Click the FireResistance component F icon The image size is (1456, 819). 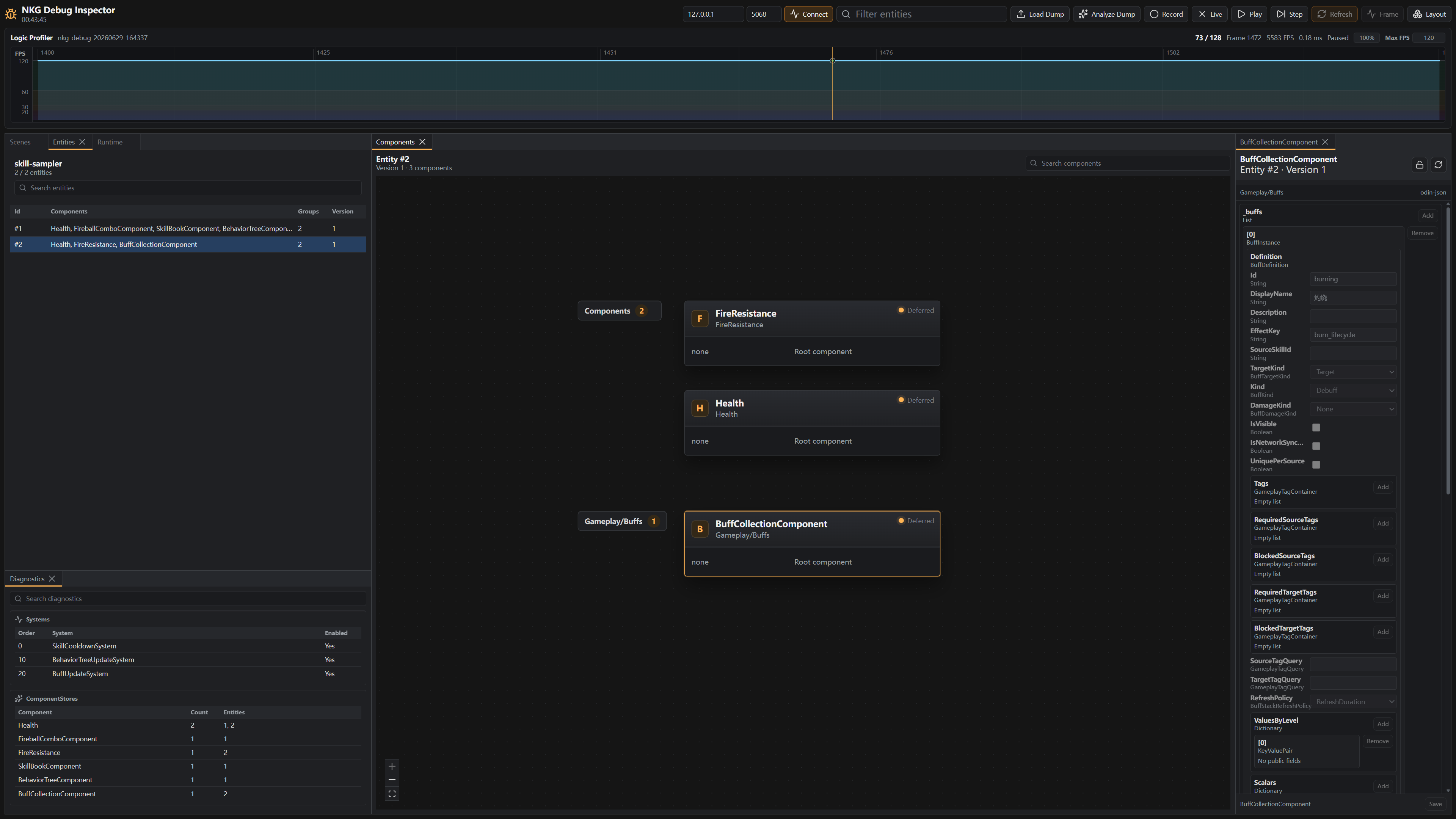coord(700,318)
